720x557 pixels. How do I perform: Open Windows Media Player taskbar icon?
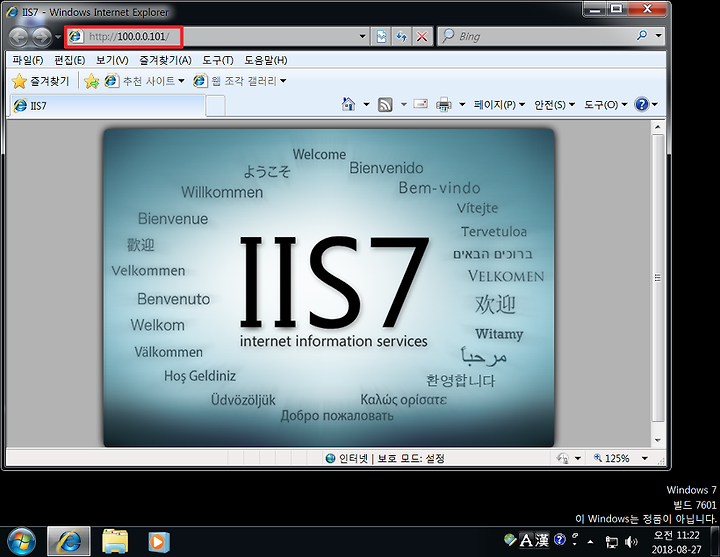tap(158, 542)
